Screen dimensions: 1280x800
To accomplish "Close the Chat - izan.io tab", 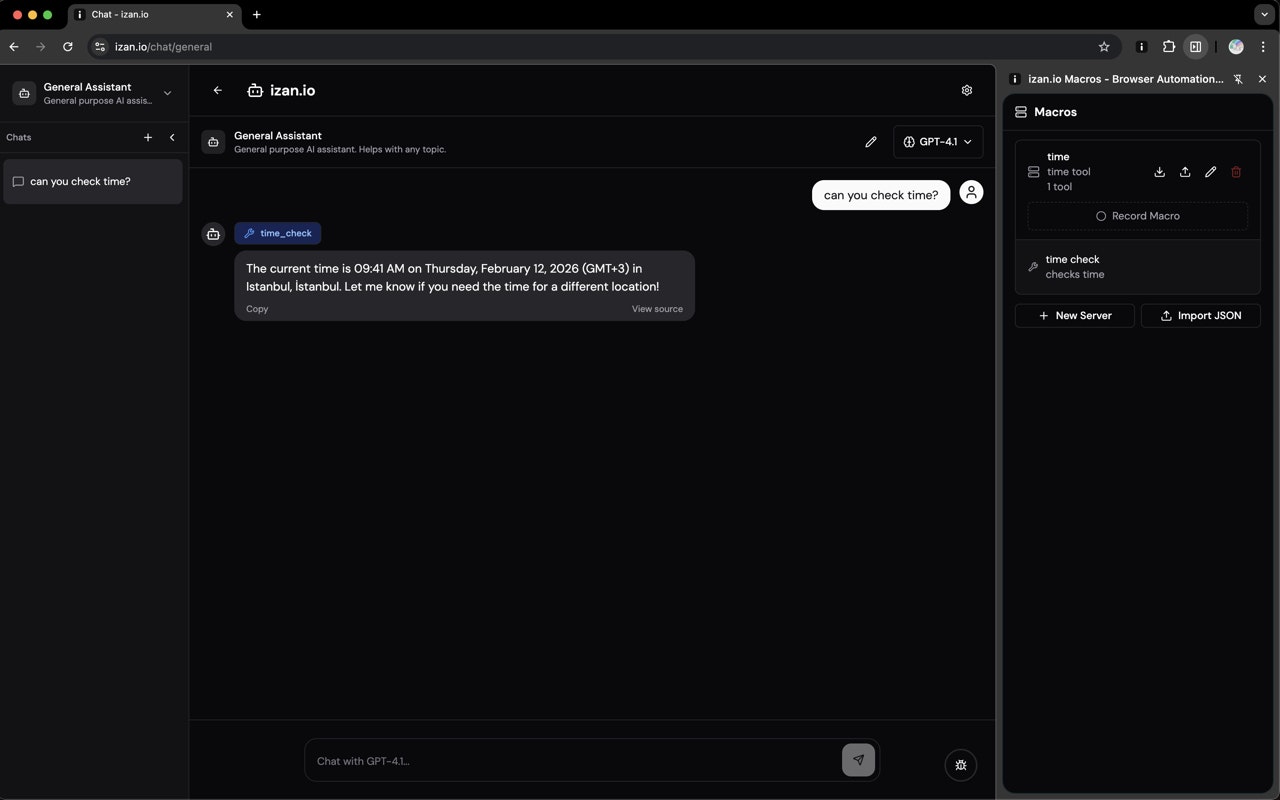I will pos(230,15).
